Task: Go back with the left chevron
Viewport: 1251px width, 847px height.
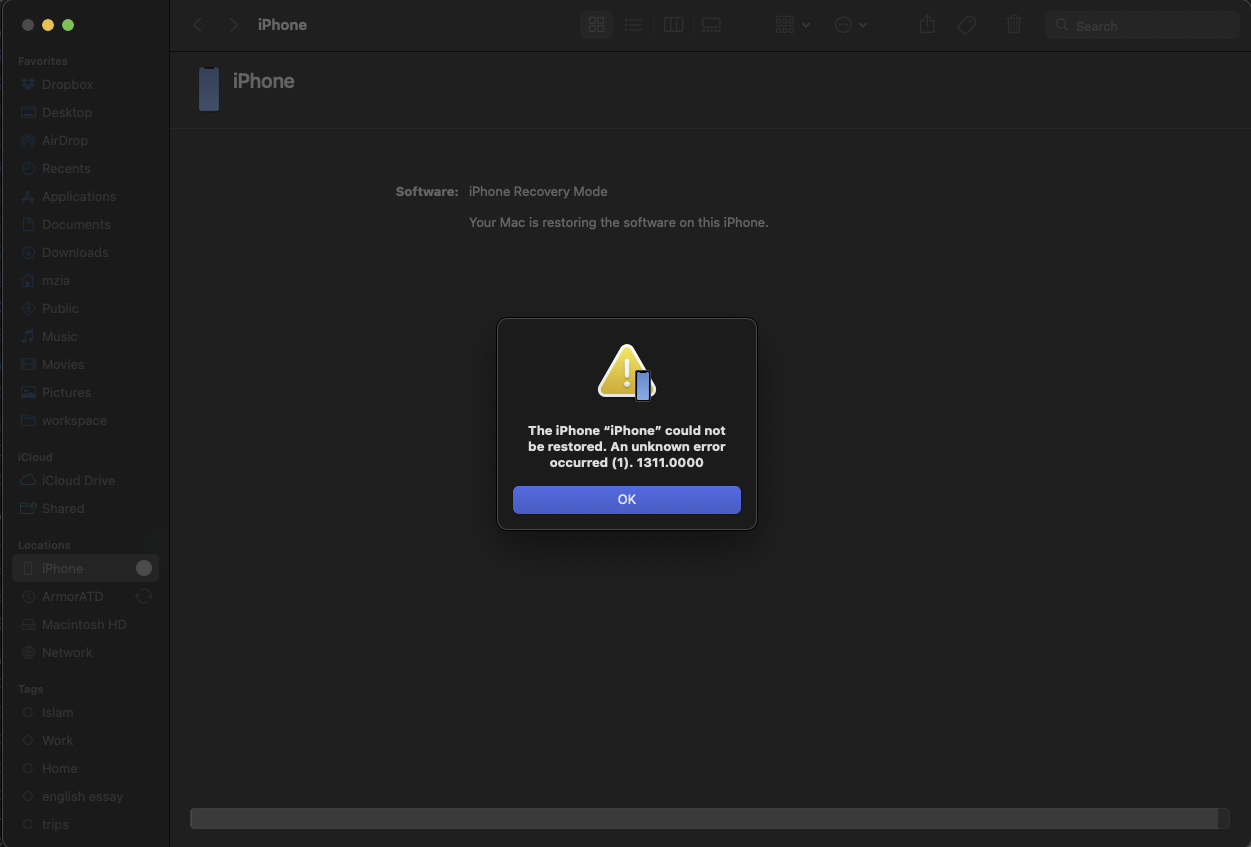Action: [x=198, y=25]
